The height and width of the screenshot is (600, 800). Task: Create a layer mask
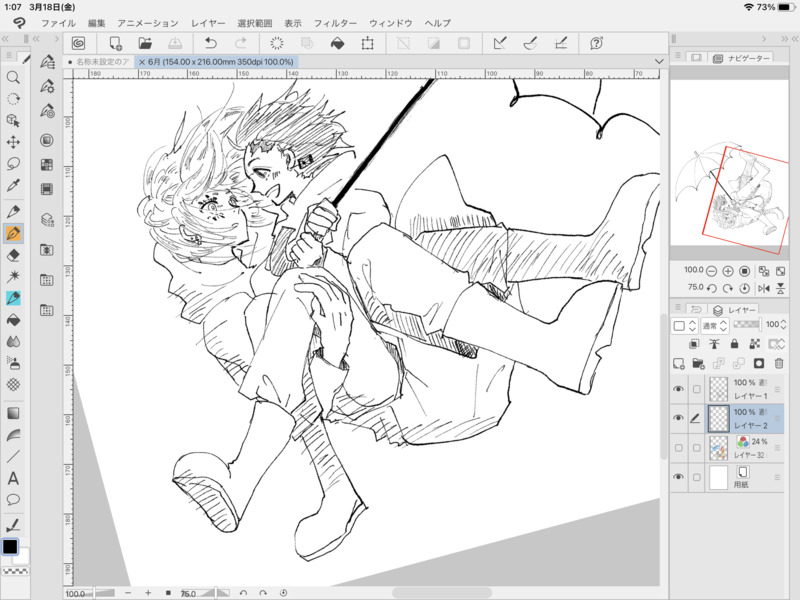pos(759,363)
